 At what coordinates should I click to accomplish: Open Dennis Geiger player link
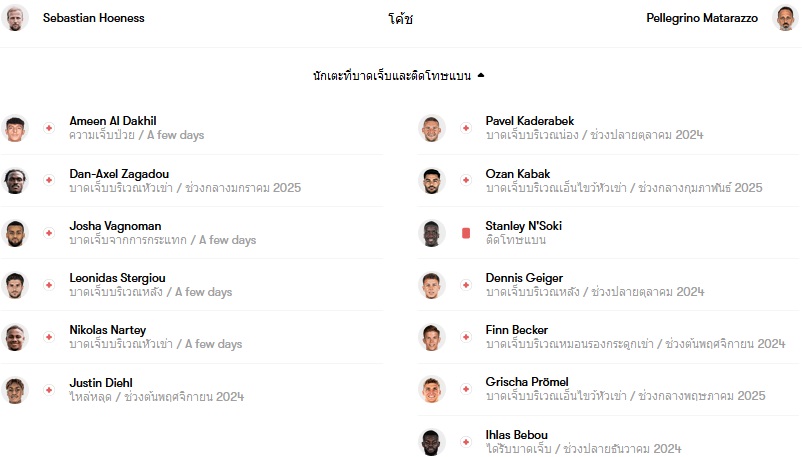tap(524, 278)
